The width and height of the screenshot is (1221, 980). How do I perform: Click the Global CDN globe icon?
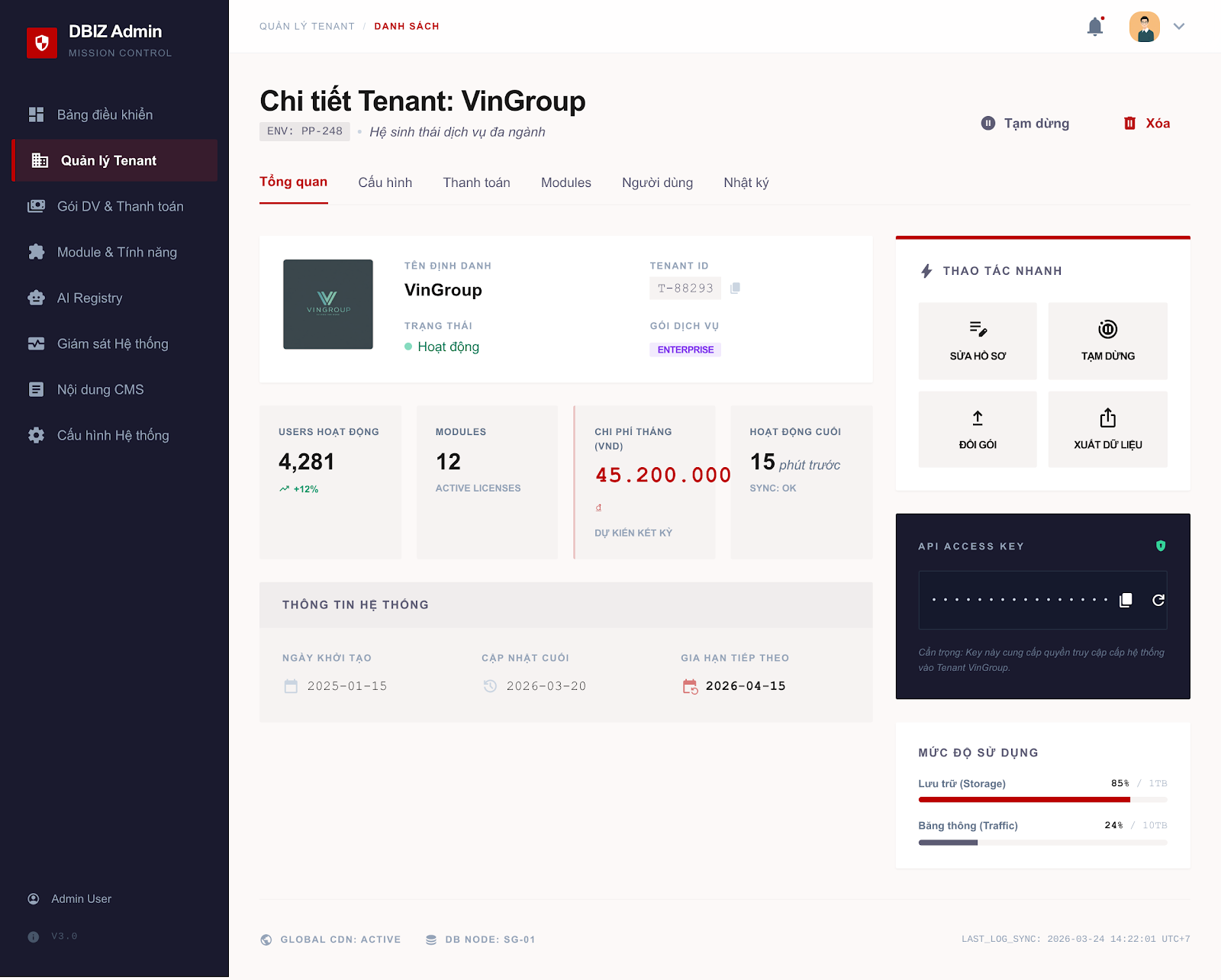[x=266, y=940]
